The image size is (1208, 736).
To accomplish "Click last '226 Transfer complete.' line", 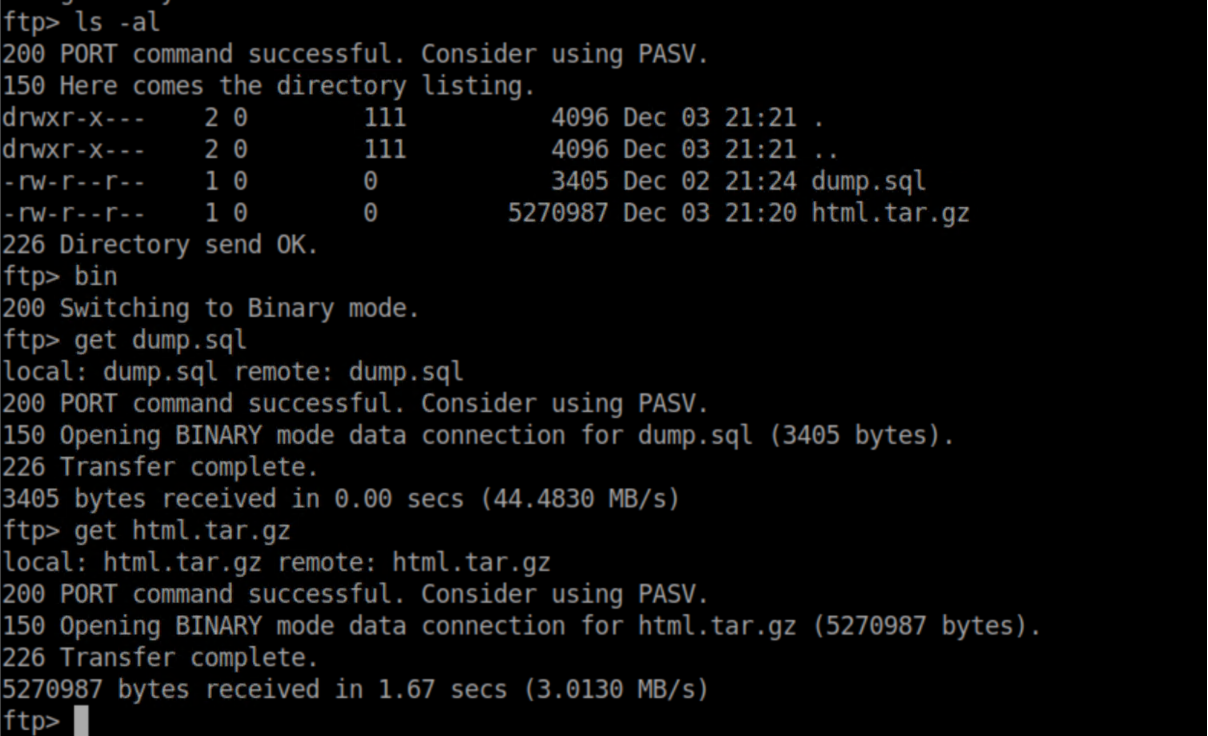I will pyautogui.click(x=160, y=657).
